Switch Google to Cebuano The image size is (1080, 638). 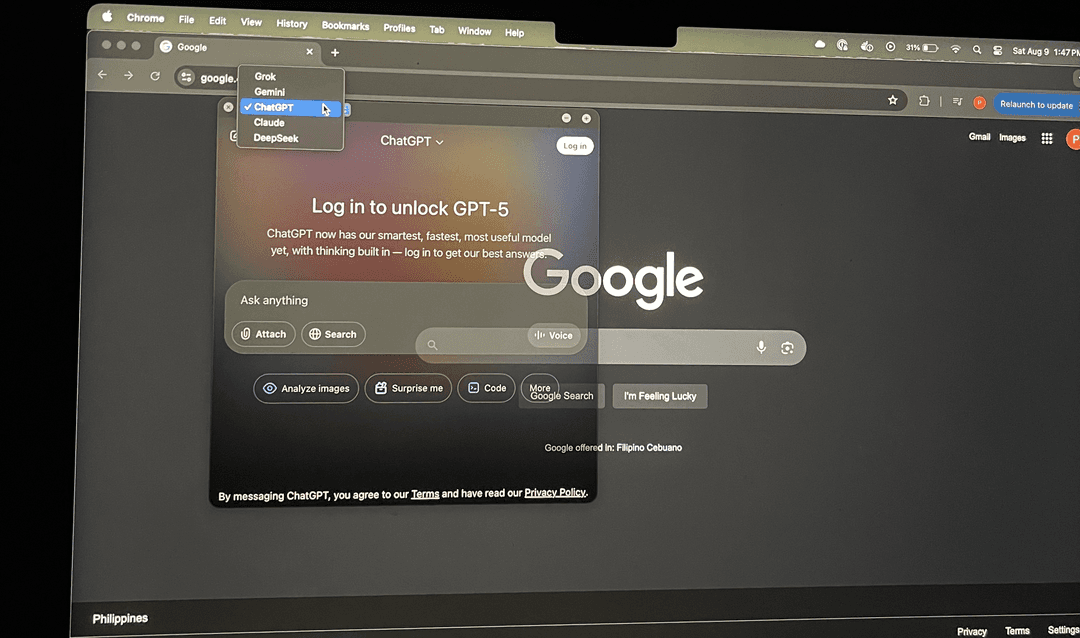click(x=665, y=448)
